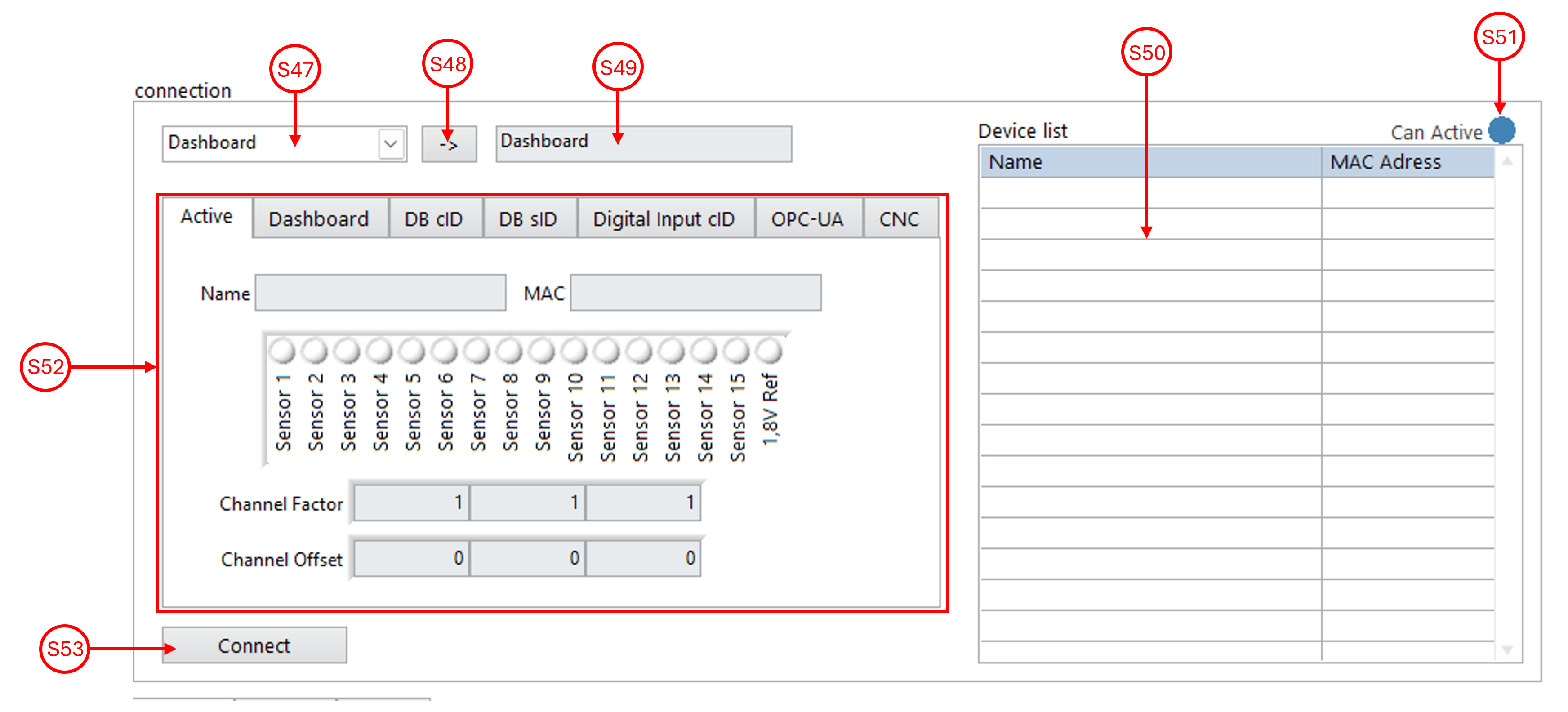Select the CNC tab
Screen dimensions: 1568x712
pyautogui.click(x=899, y=219)
